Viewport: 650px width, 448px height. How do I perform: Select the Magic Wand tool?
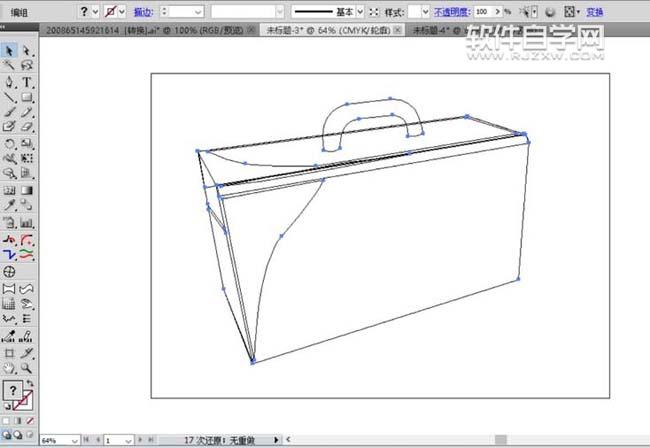(9, 65)
